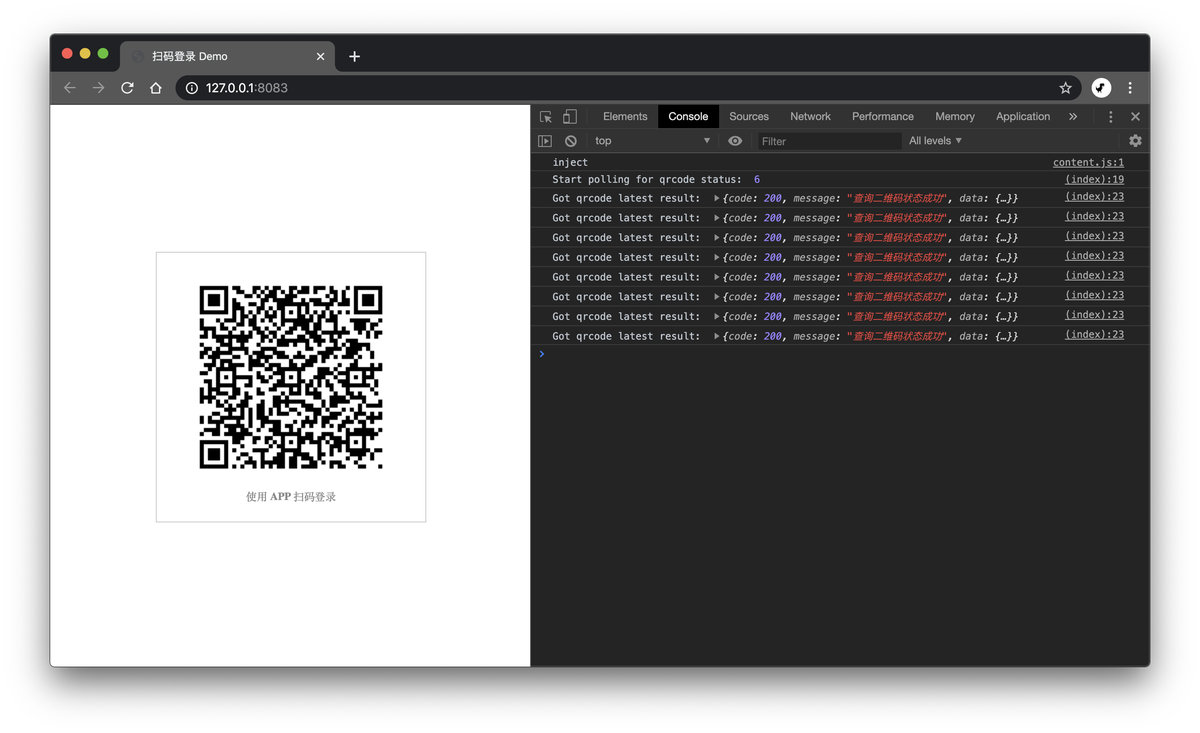View site information icon in address bar
This screenshot has height=733, width=1200.
pyautogui.click(x=192, y=88)
